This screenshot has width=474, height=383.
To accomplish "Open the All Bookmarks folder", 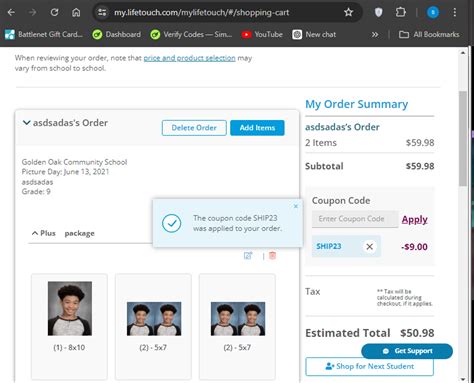I will click(x=429, y=34).
